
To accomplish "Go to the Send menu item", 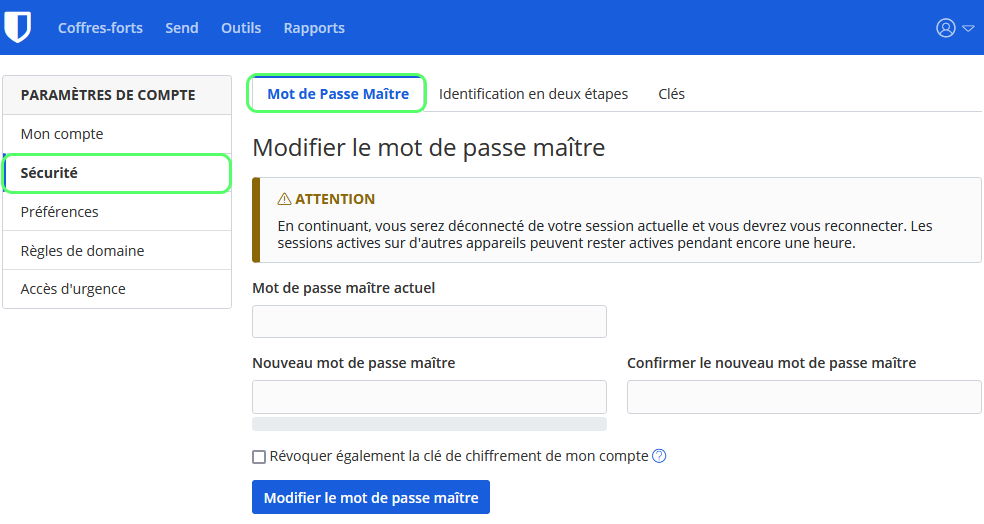I will [182, 28].
